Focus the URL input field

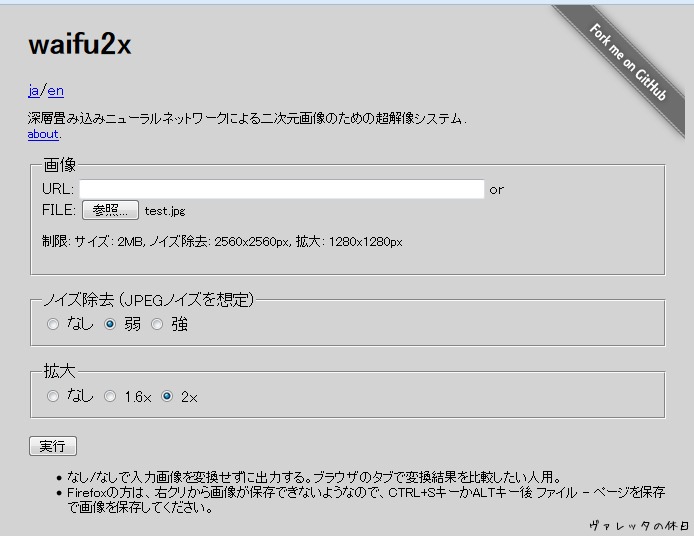tap(281, 189)
